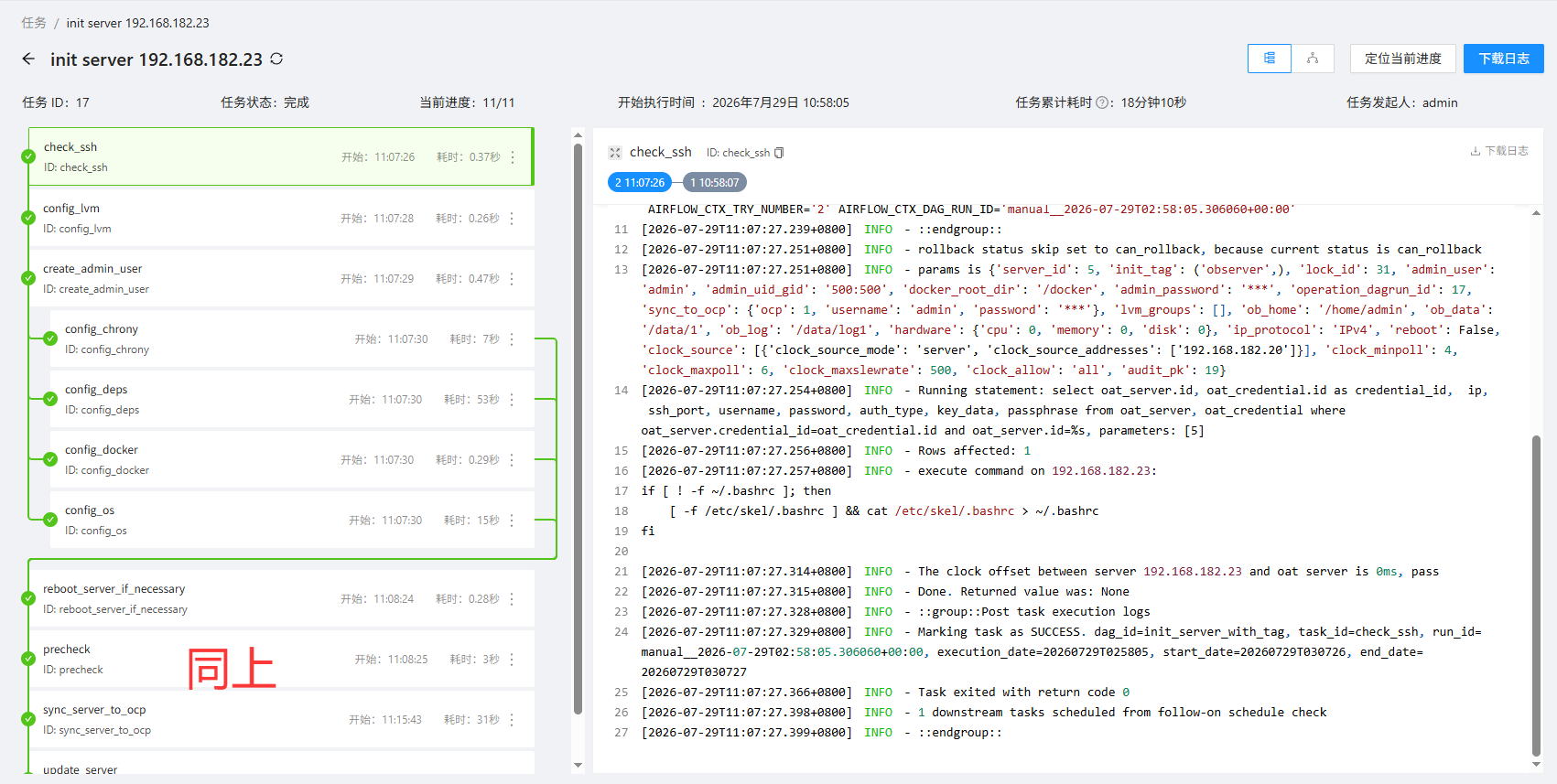
Task: Go back using the left arrow icon
Action: (x=28, y=59)
